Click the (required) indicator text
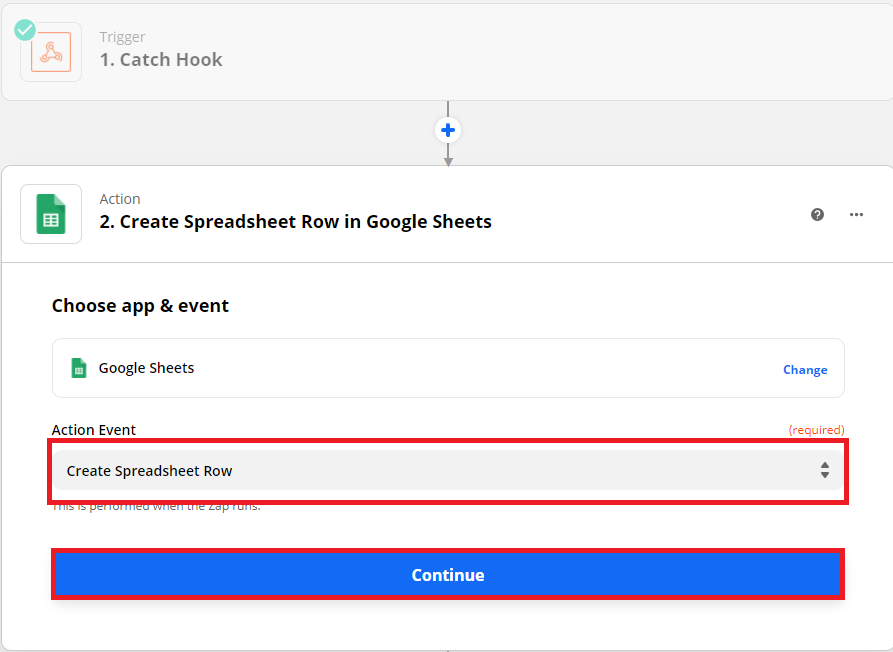This screenshot has height=652, width=893. [x=816, y=430]
